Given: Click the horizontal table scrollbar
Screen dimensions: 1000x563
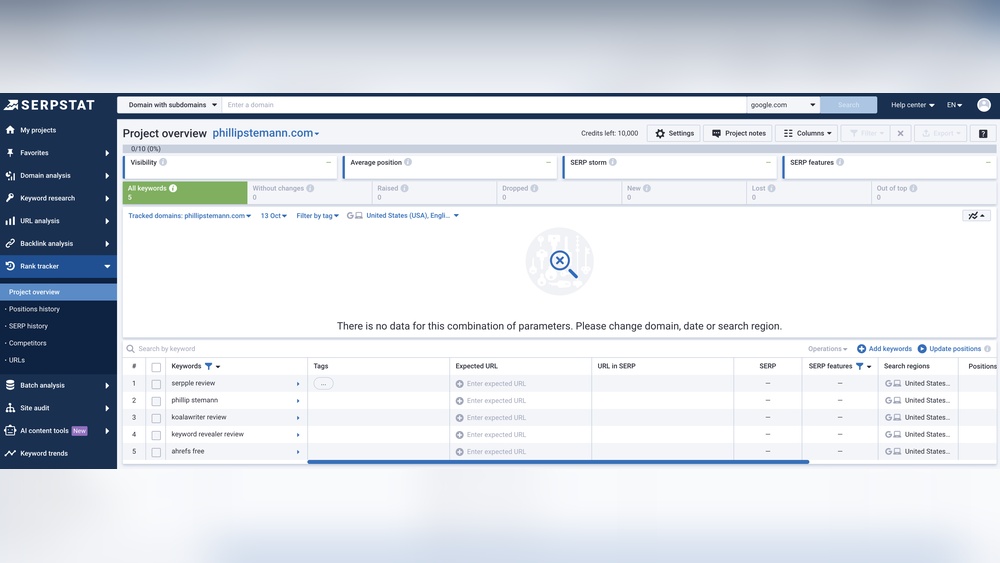Looking at the screenshot, I should [x=558, y=462].
